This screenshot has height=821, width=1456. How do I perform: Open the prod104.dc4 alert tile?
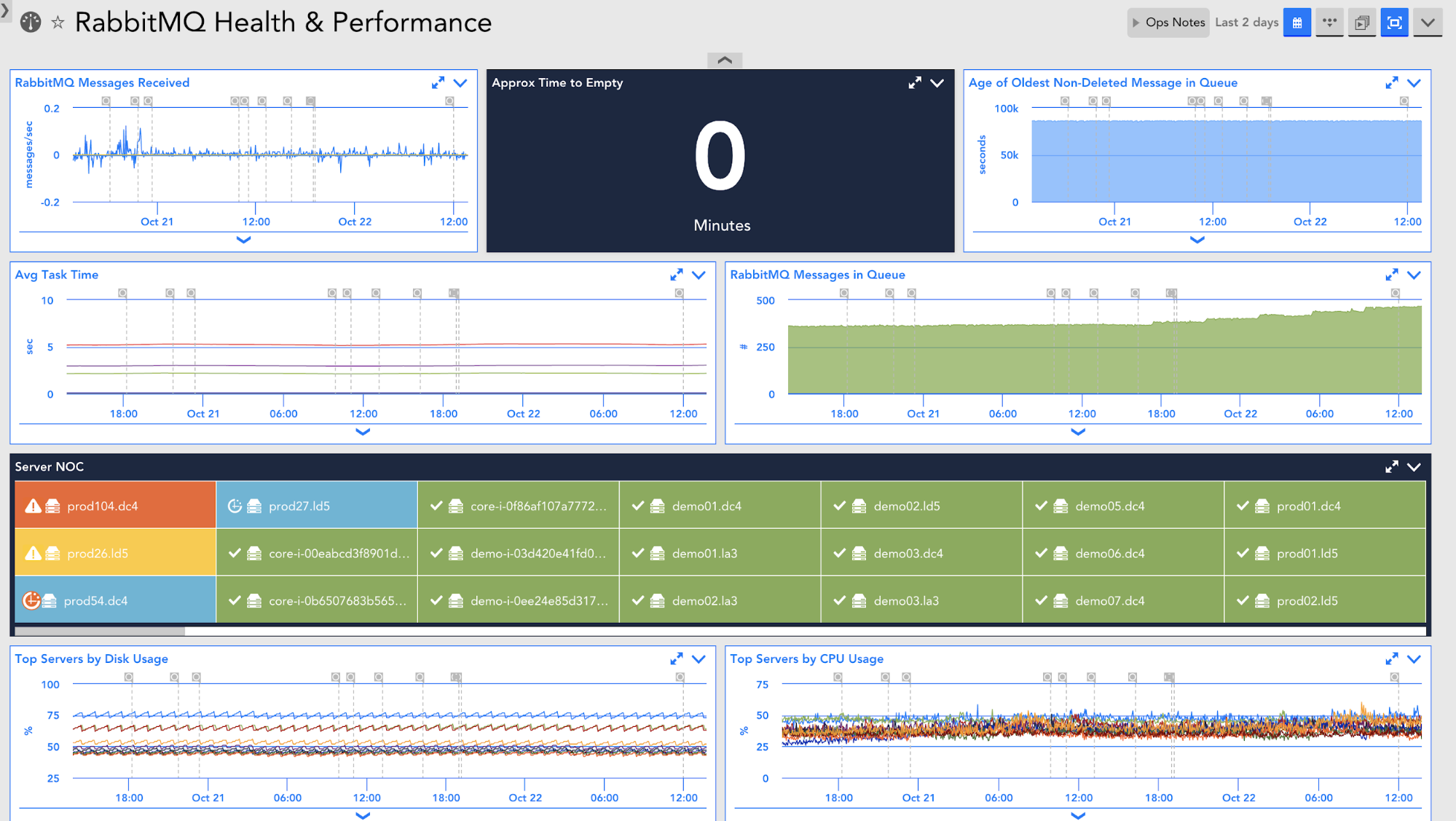click(115, 506)
